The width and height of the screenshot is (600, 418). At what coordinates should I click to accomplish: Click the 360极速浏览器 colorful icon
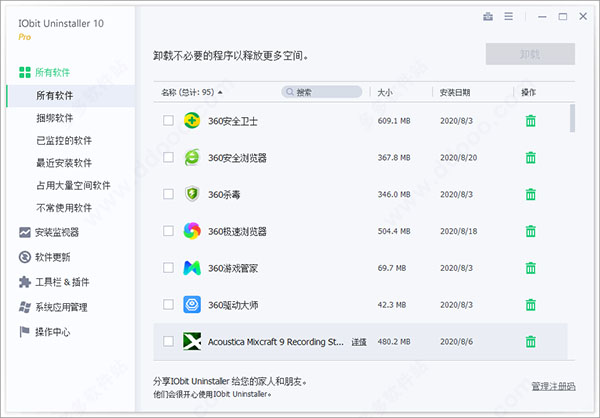(192, 231)
